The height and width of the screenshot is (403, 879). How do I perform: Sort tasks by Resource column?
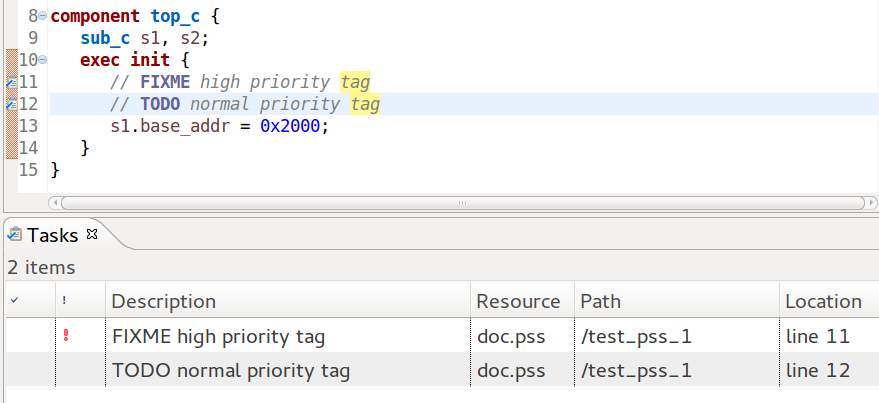pyautogui.click(x=522, y=302)
